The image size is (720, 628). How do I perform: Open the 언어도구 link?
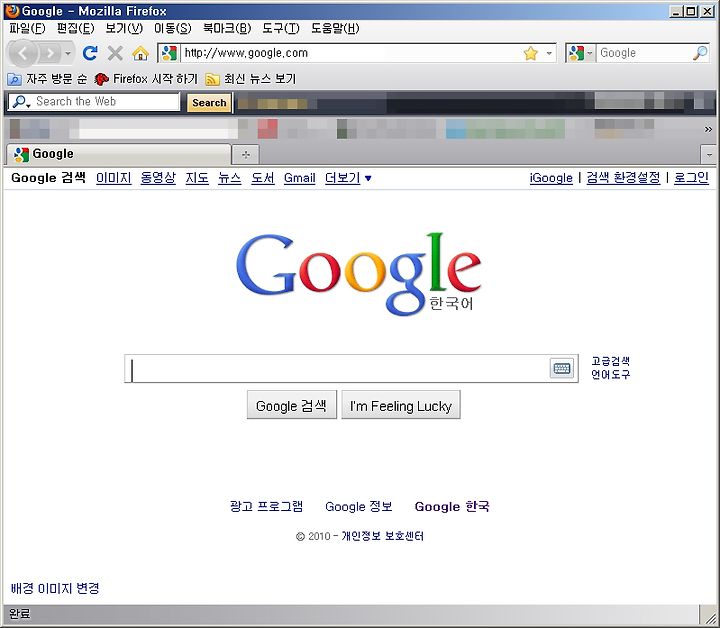(610, 375)
